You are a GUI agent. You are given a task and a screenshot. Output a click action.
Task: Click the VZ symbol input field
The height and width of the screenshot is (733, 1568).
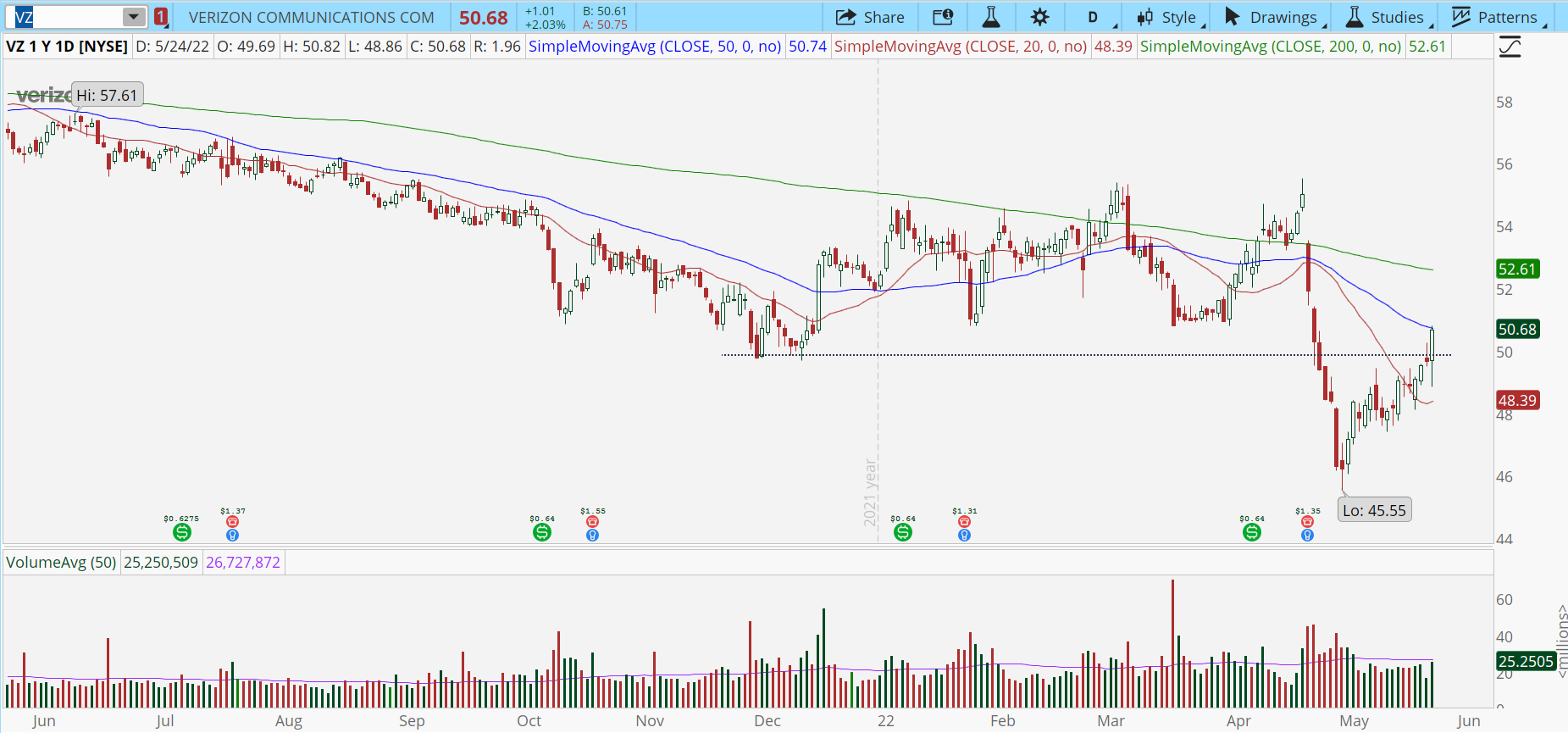tap(64, 17)
